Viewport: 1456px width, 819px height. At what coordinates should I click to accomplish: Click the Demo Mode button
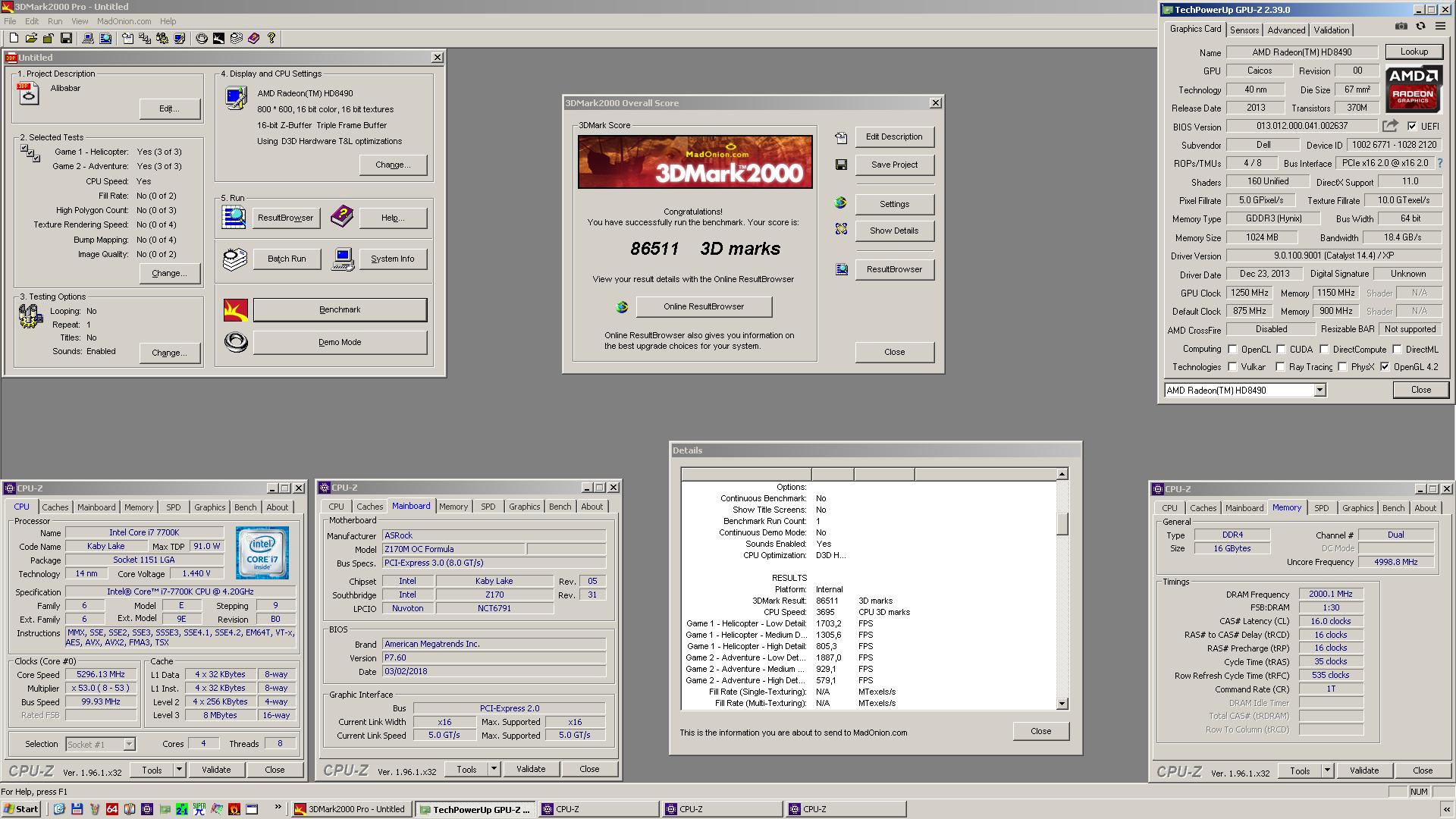pos(340,342)
